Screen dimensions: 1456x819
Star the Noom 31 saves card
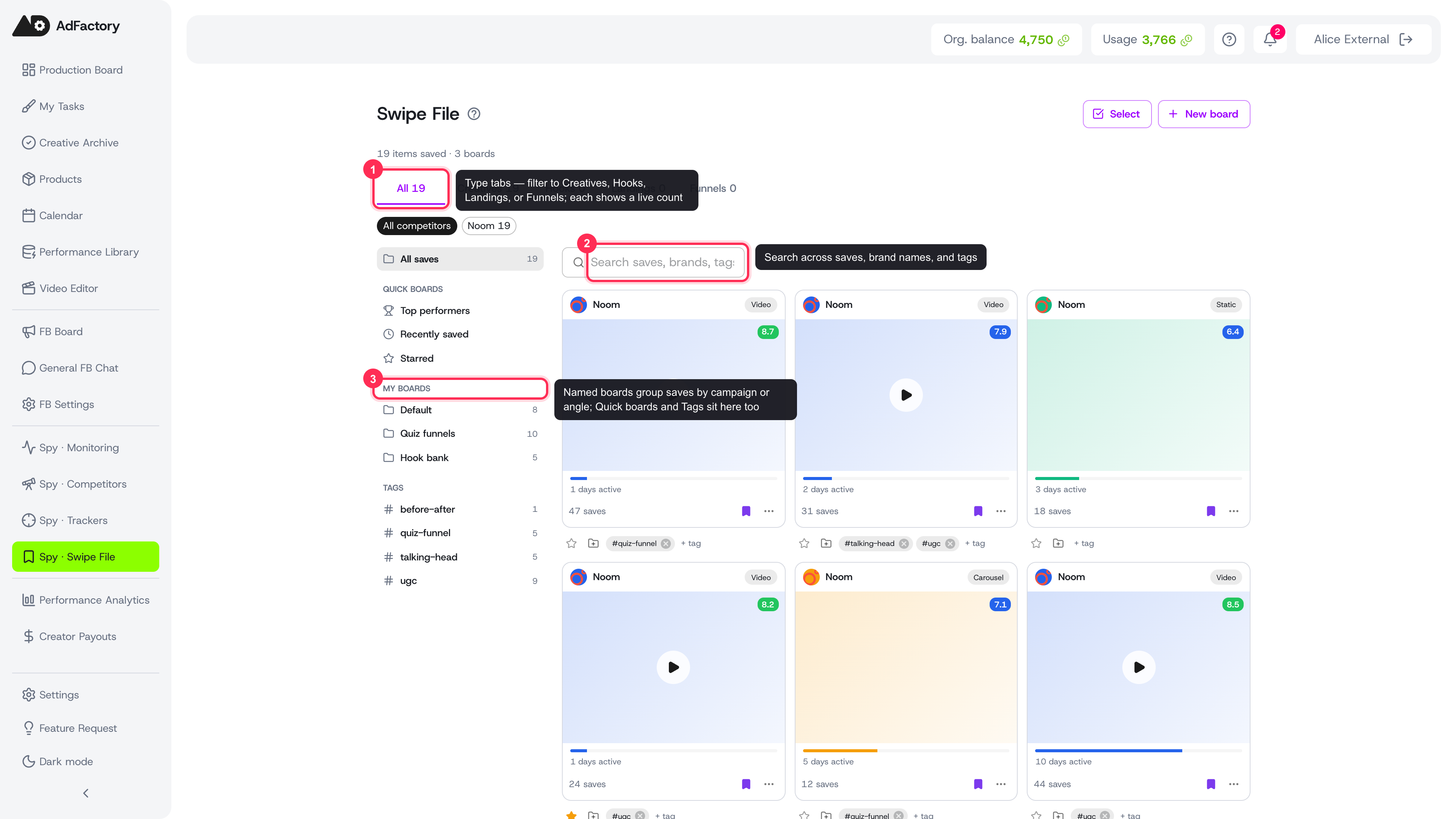(x=804, y=543)
